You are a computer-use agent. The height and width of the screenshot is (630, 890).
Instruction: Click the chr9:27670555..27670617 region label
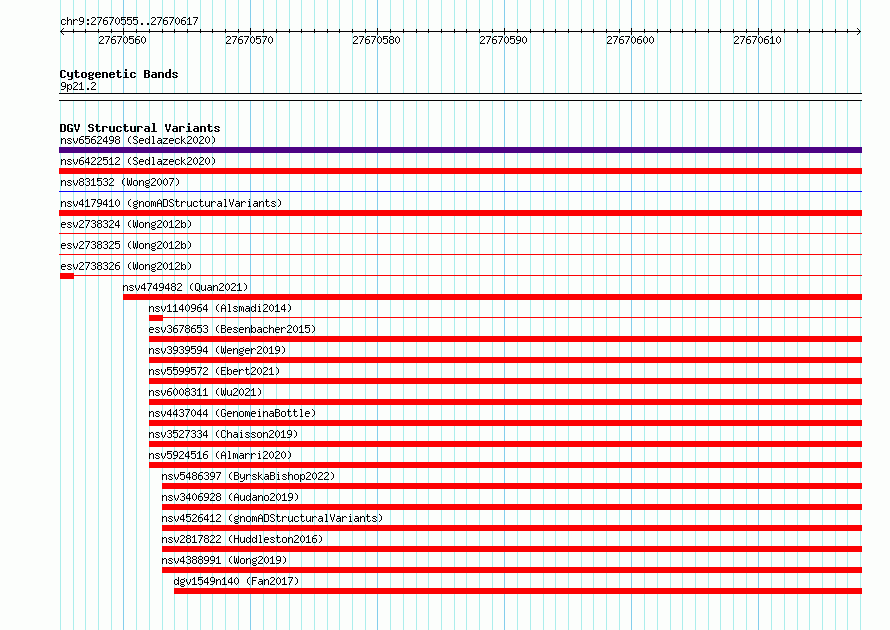point(129,22)
